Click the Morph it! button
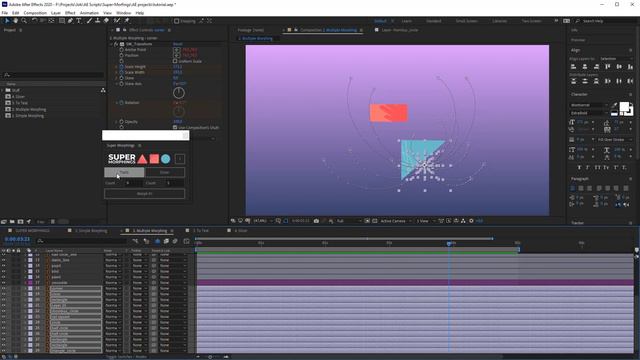The width and height of the screenshot is (640, 360). tap(144, 193)
